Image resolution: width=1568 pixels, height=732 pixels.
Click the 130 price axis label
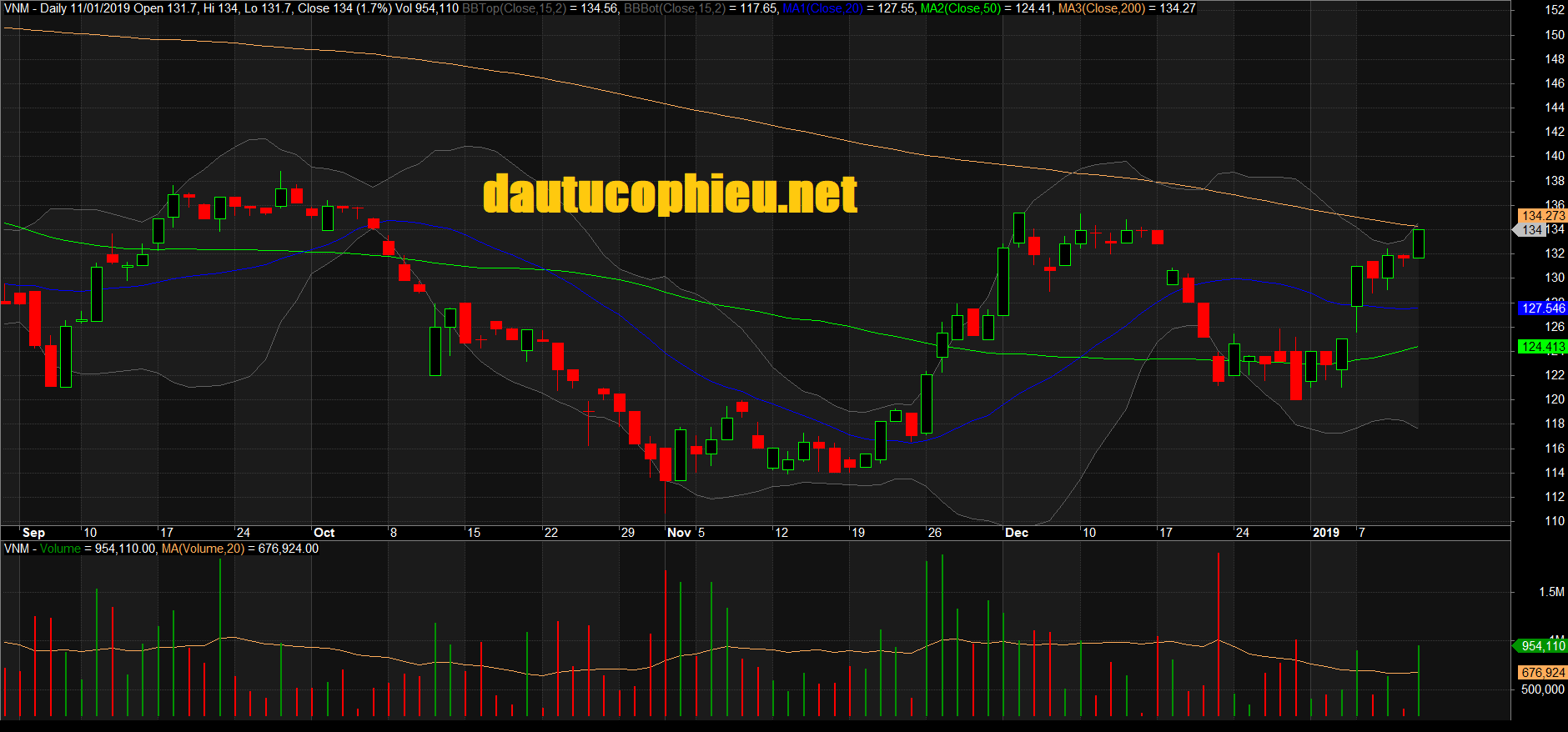click(x=1555, y=278)
